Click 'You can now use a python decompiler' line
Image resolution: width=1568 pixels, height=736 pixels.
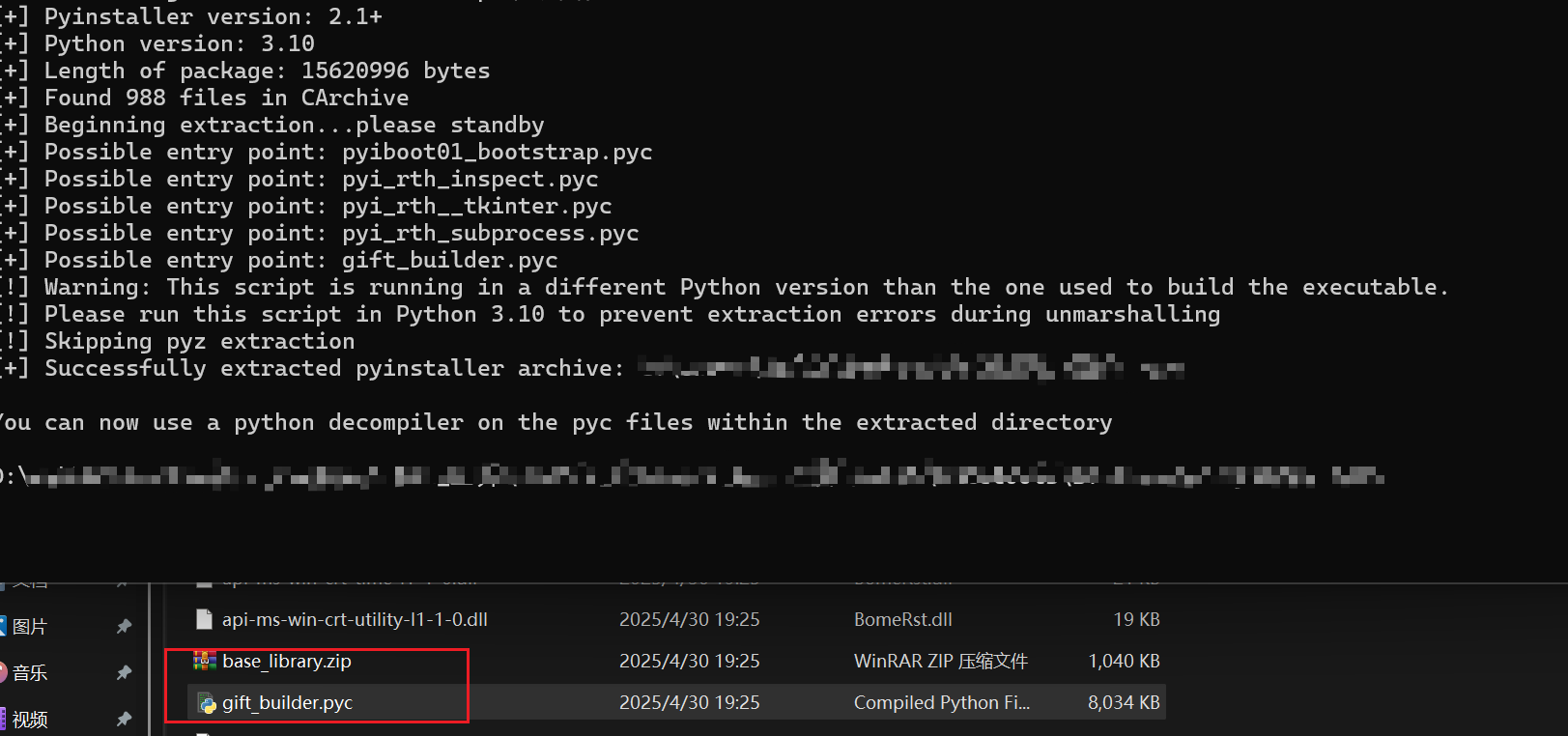click(556, 423)
